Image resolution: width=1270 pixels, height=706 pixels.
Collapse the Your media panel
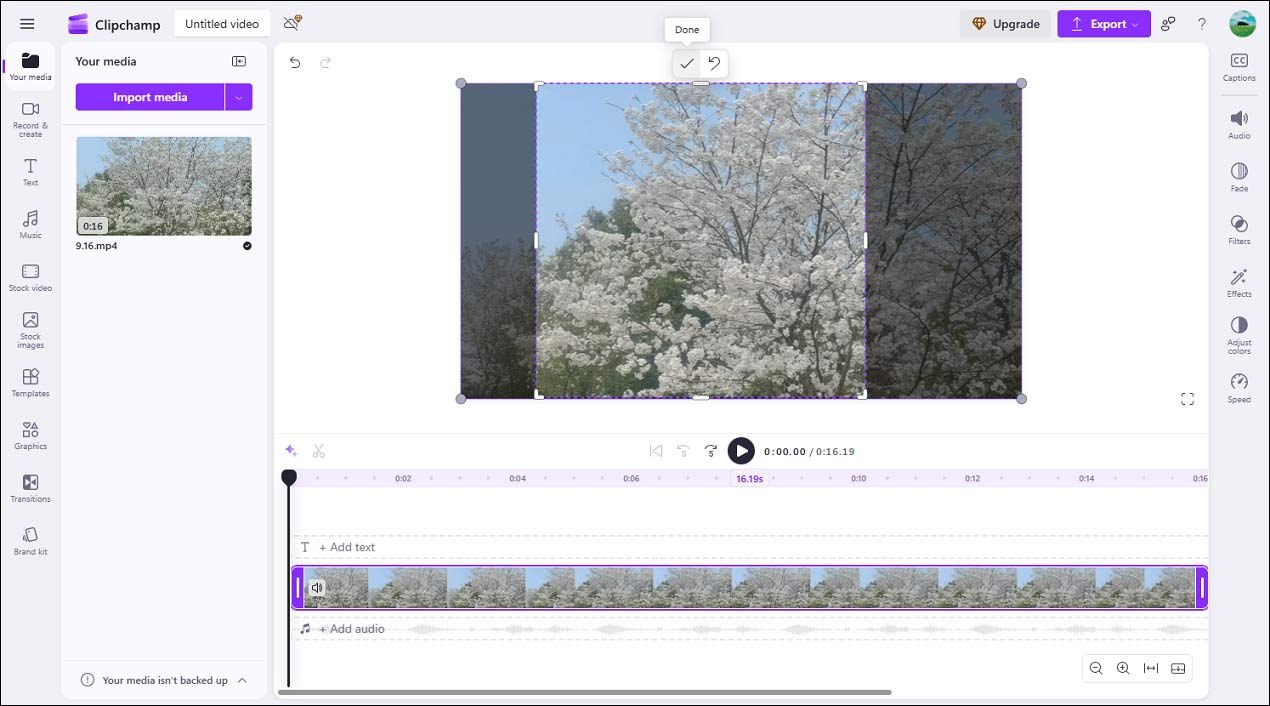[x=238, y=60]
